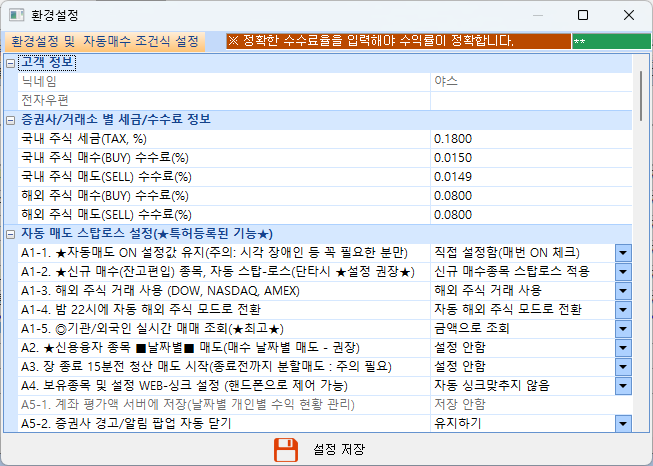Collapse the 고객 정보 section
653x466 pixels.
(11, 63)
